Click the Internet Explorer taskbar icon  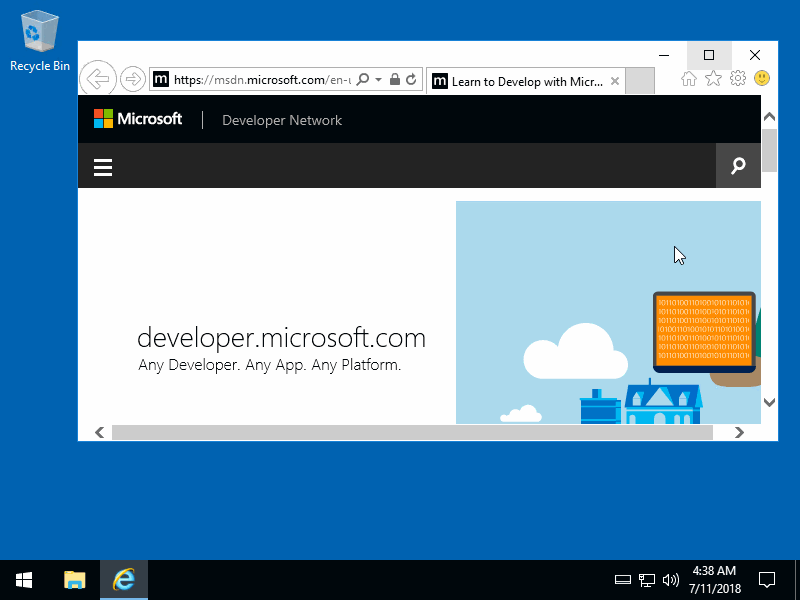tap(124, 580)
